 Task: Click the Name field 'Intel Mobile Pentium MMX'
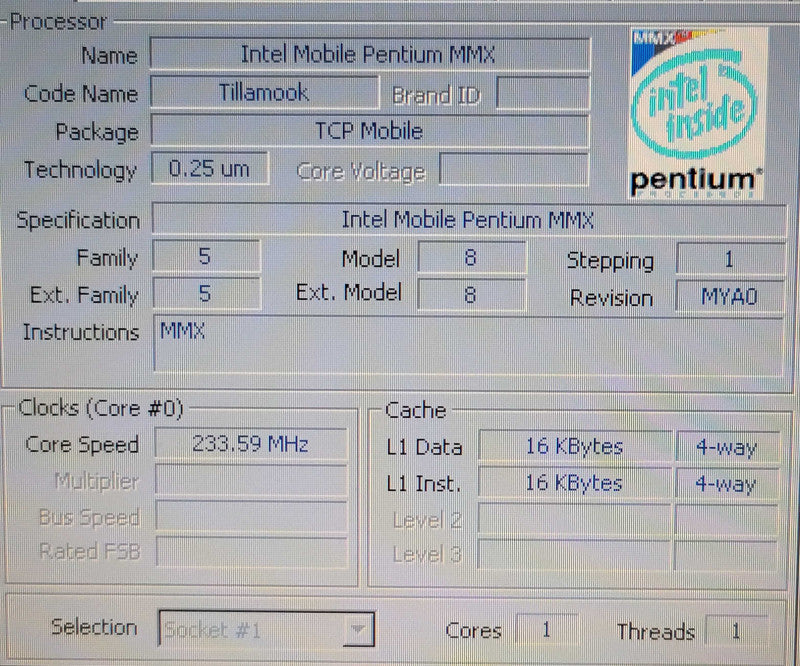370,54
